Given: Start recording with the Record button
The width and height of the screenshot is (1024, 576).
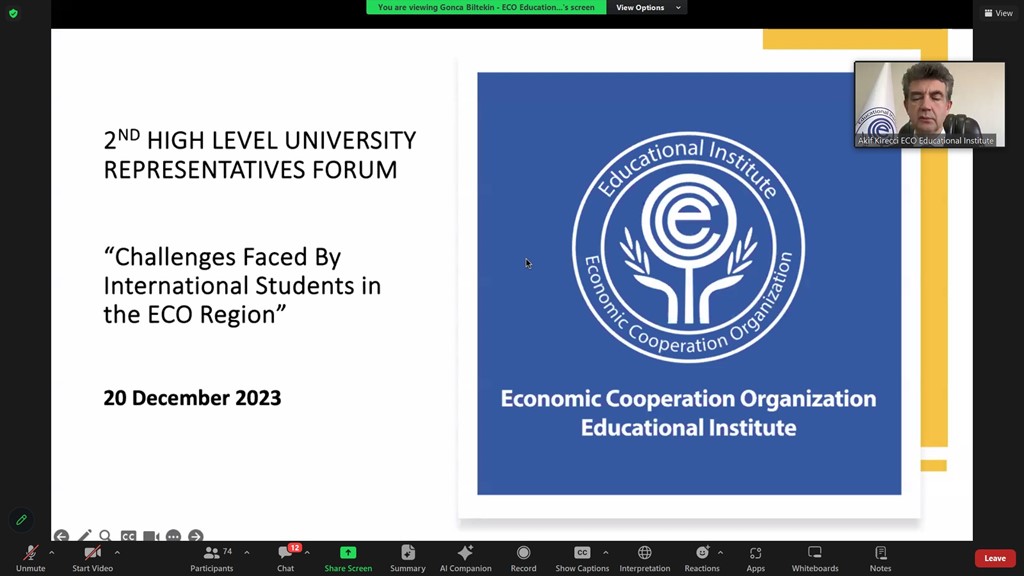Looking at the screenshot, I should click(x=523, y=558).
